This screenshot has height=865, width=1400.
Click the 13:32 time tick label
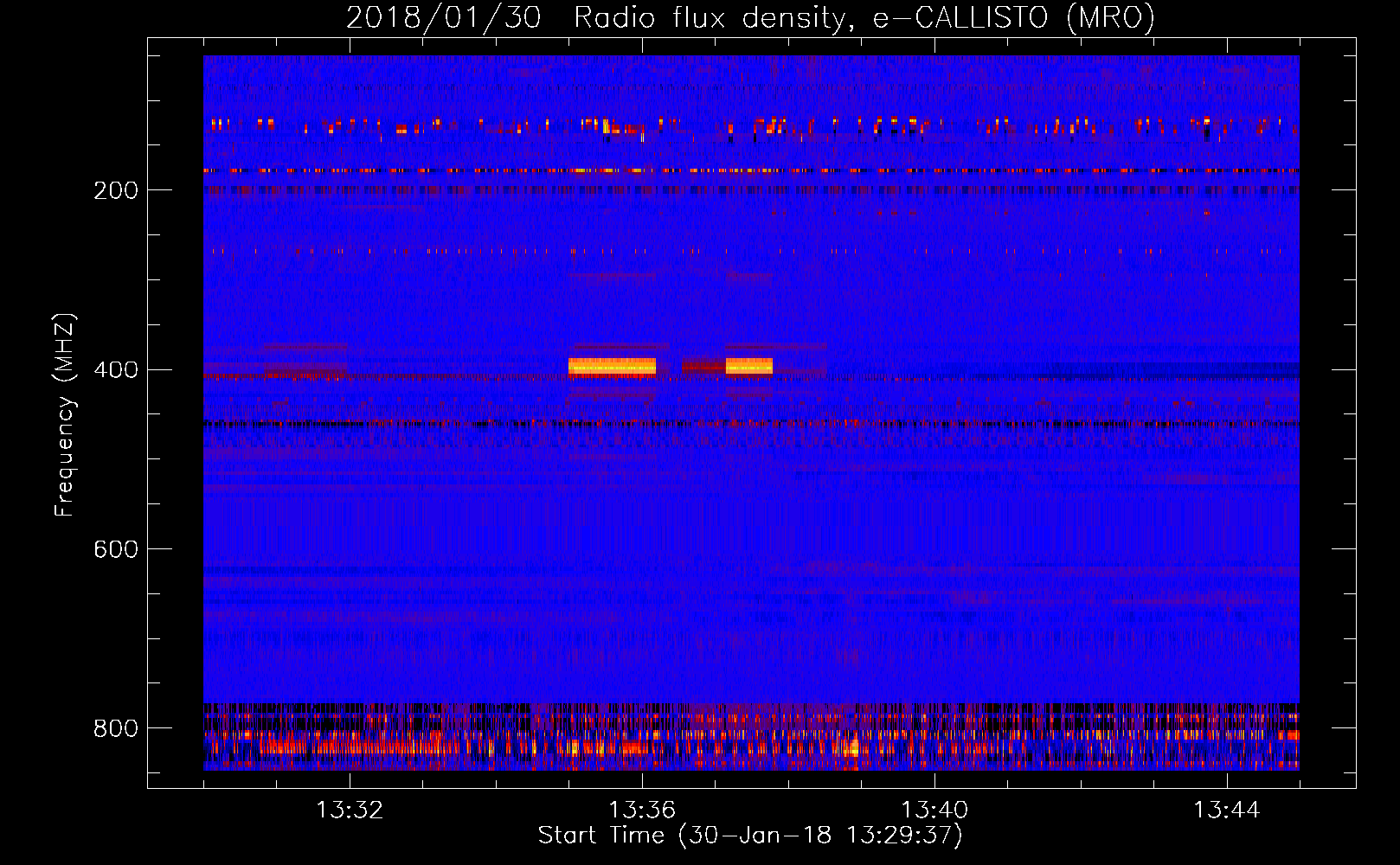[x=350, y=811]
